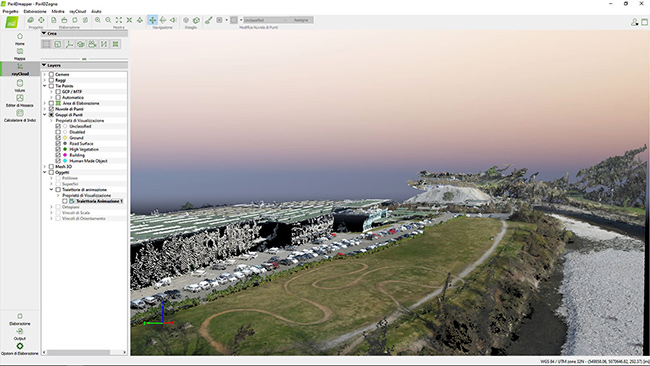
Task: Uncheck the High Vegetation point group
Action: point(58,149)
